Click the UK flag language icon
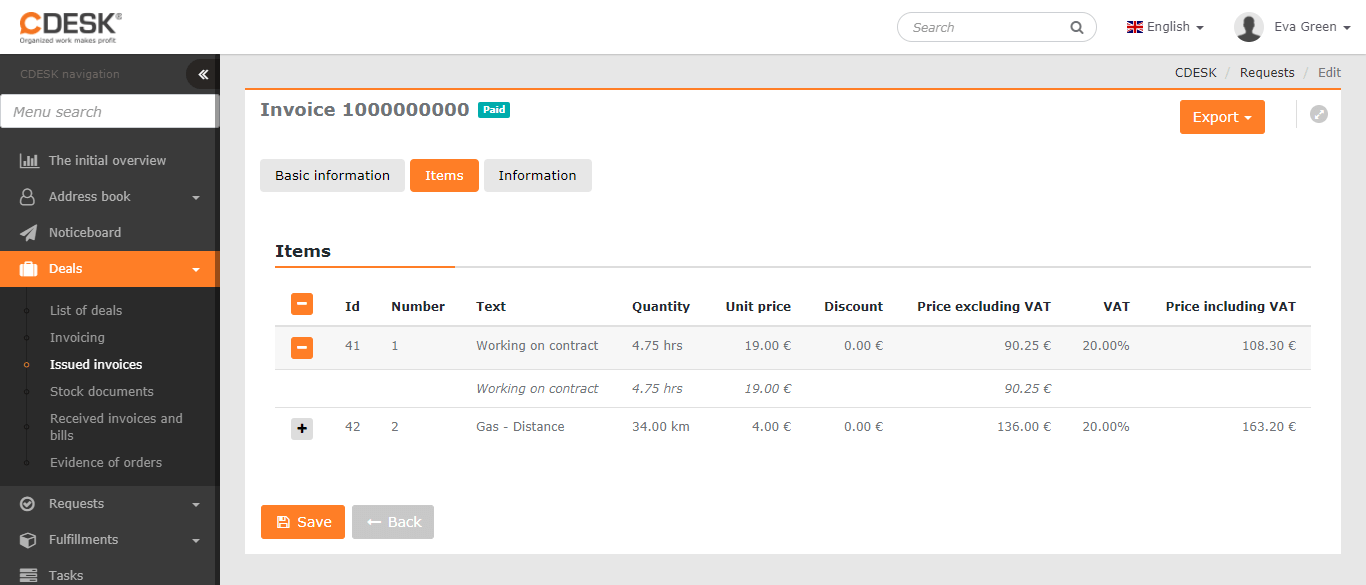1366x585 pixels. (x=1135, y=27)
